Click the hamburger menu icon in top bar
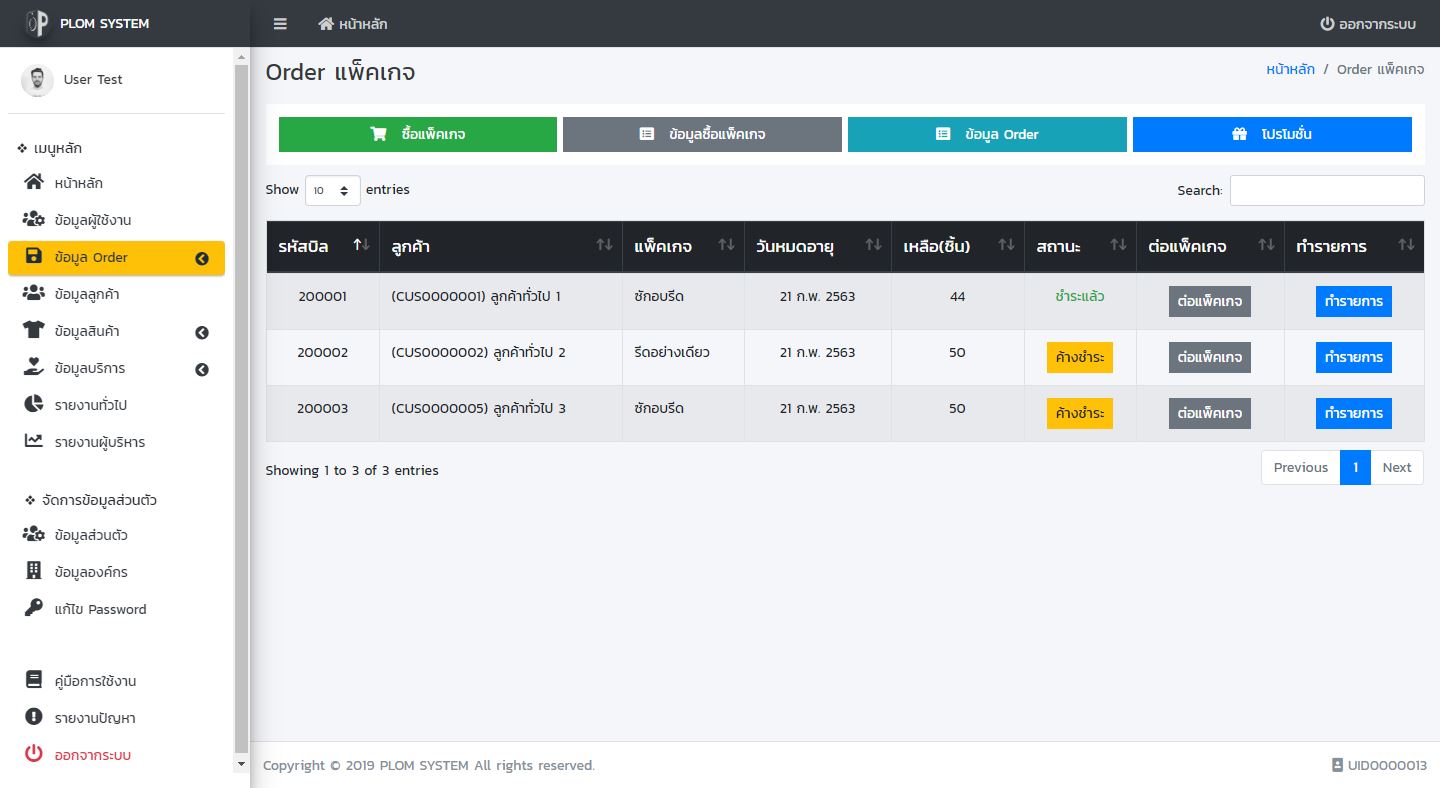The width and height of the screenshot is (1440, 788). click(280, 24)
